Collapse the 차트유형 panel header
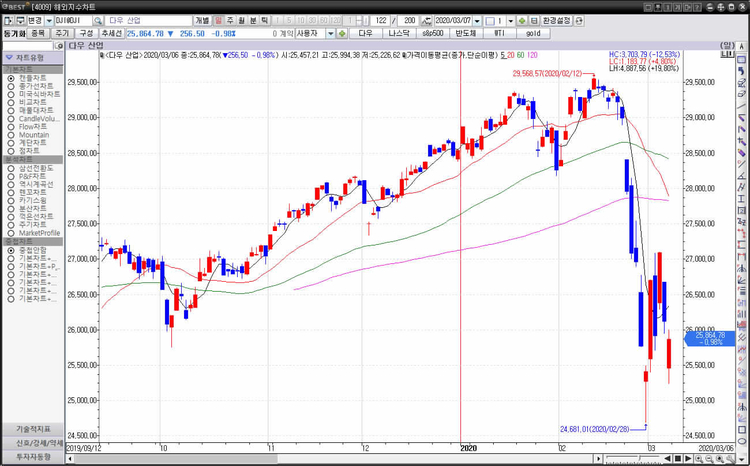The width and height of the screenshot is (750, 466). point(33,58)
